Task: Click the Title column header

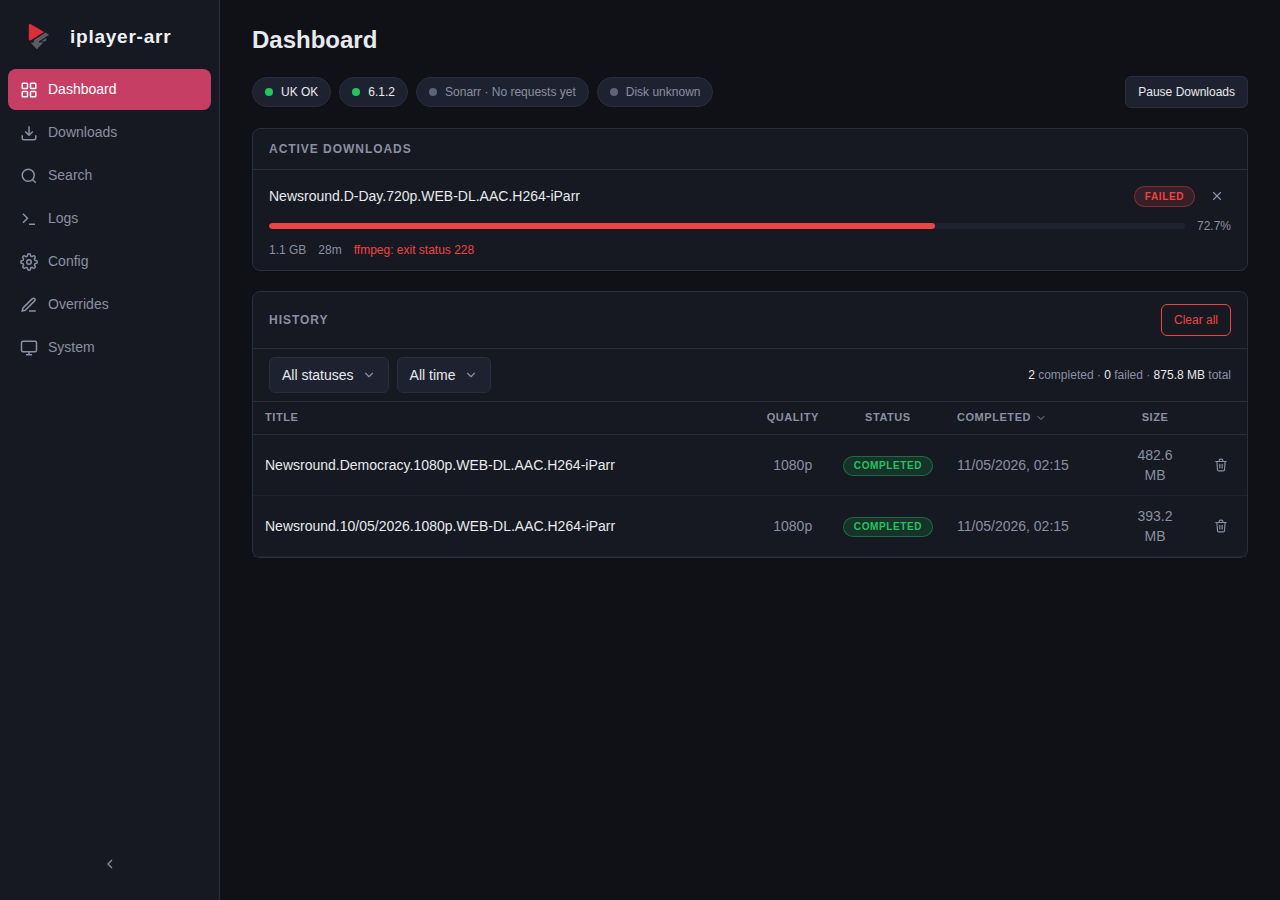Action: (x=281, y=417)
